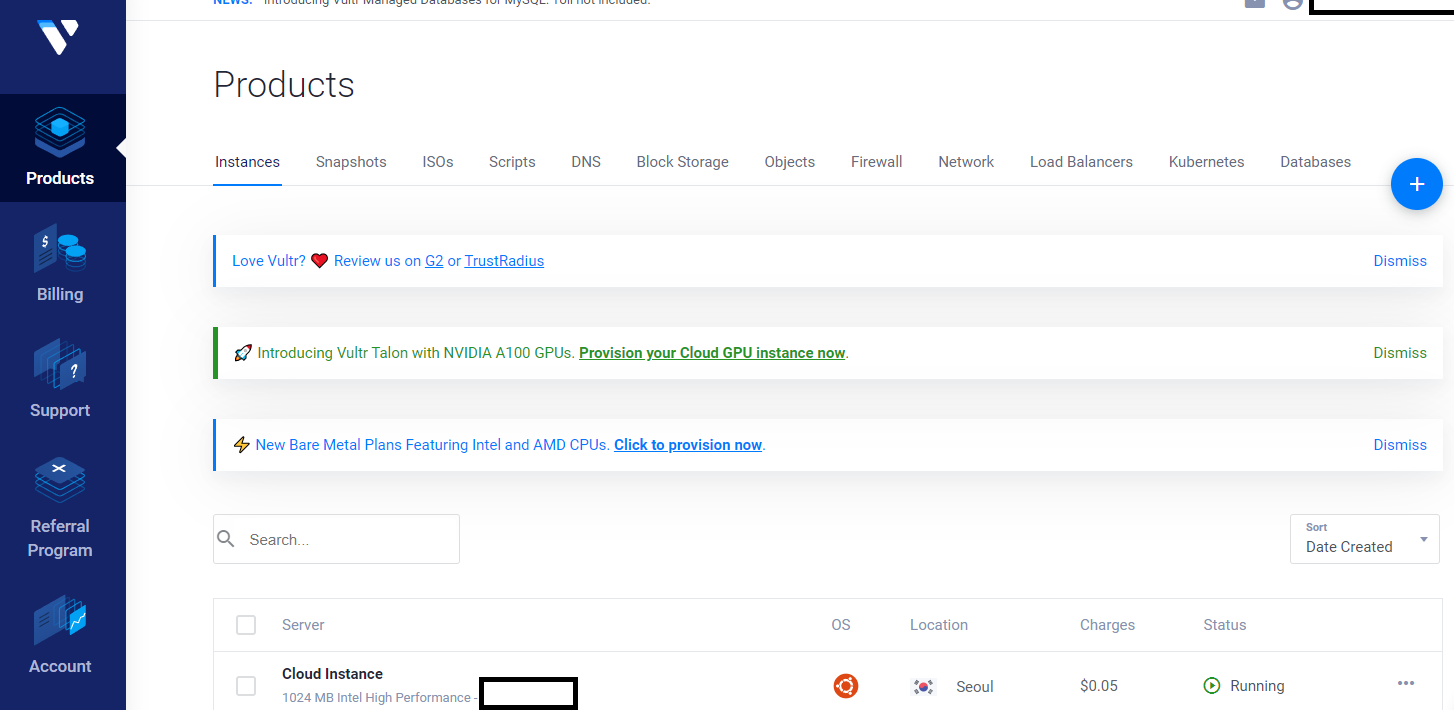This screenshot has width=1454, height=710.
Task: Focus the Search input field
Action: click(336, 539)
